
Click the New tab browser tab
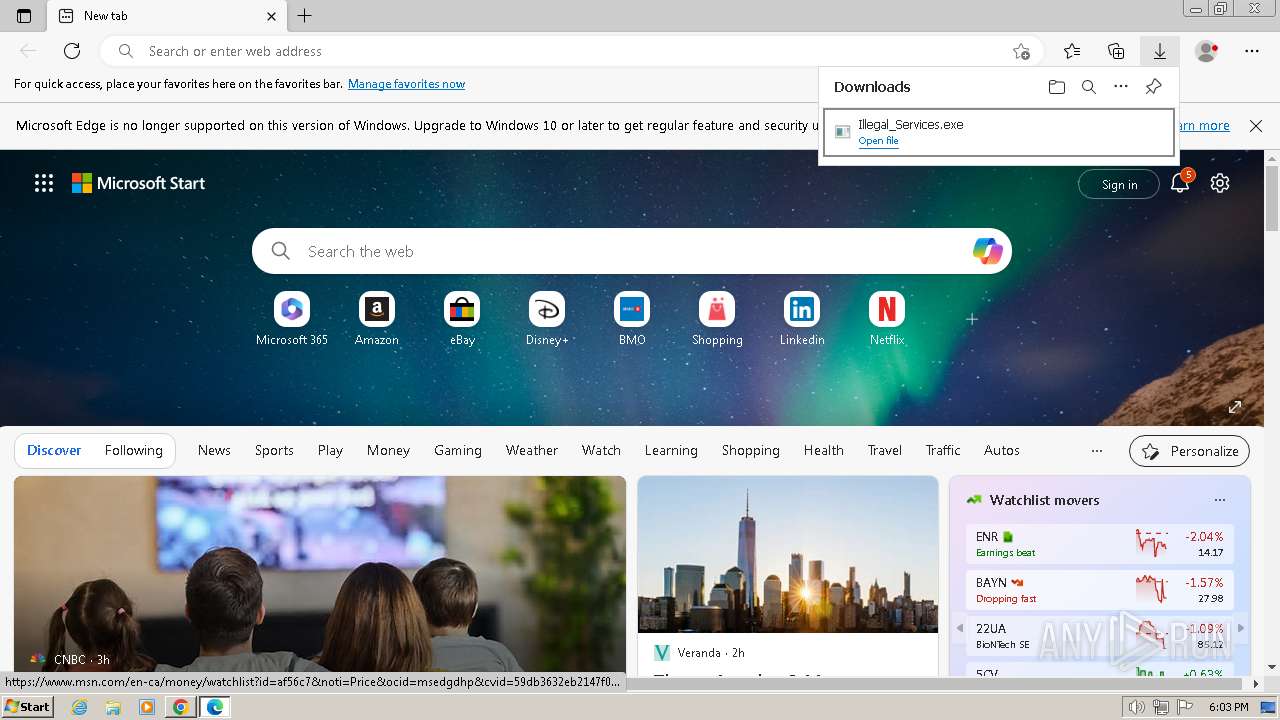coord(165,16)
